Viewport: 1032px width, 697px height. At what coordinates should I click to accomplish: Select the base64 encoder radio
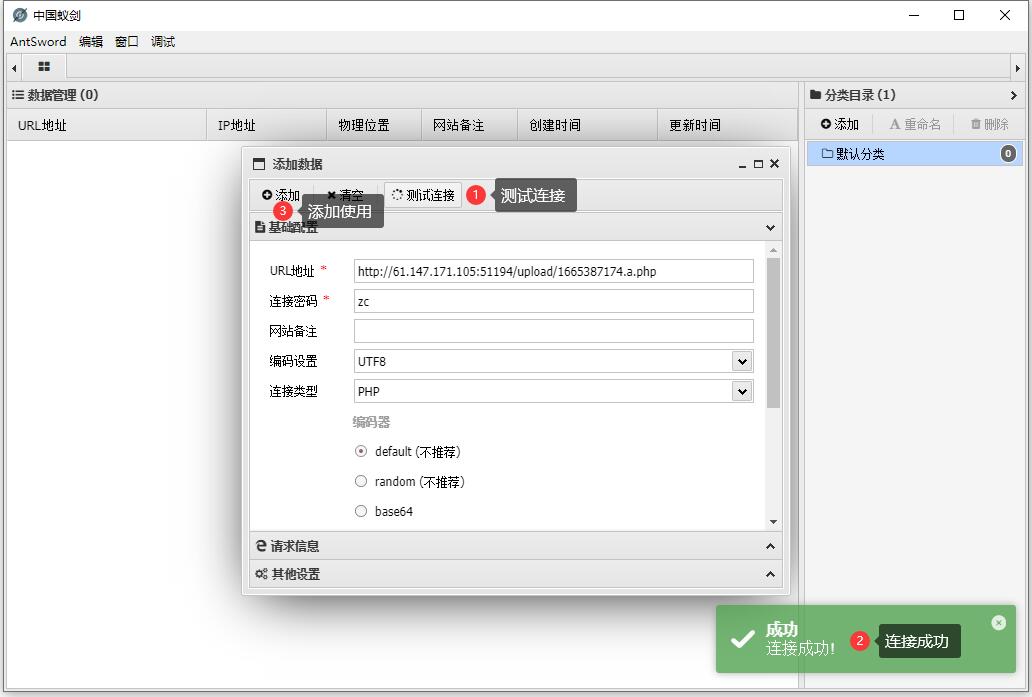tap(361, 511)
